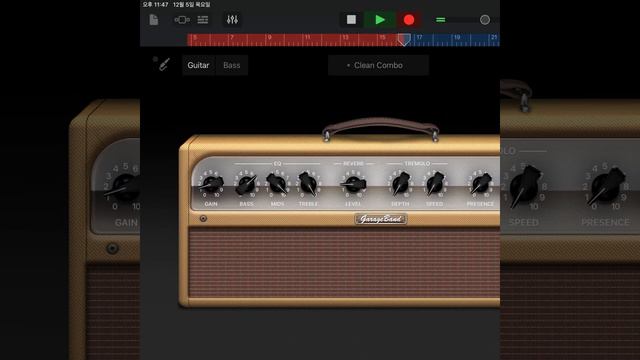640x360 pixels.
Task: Start playback with the green Play button
Action: pos(380,20)
